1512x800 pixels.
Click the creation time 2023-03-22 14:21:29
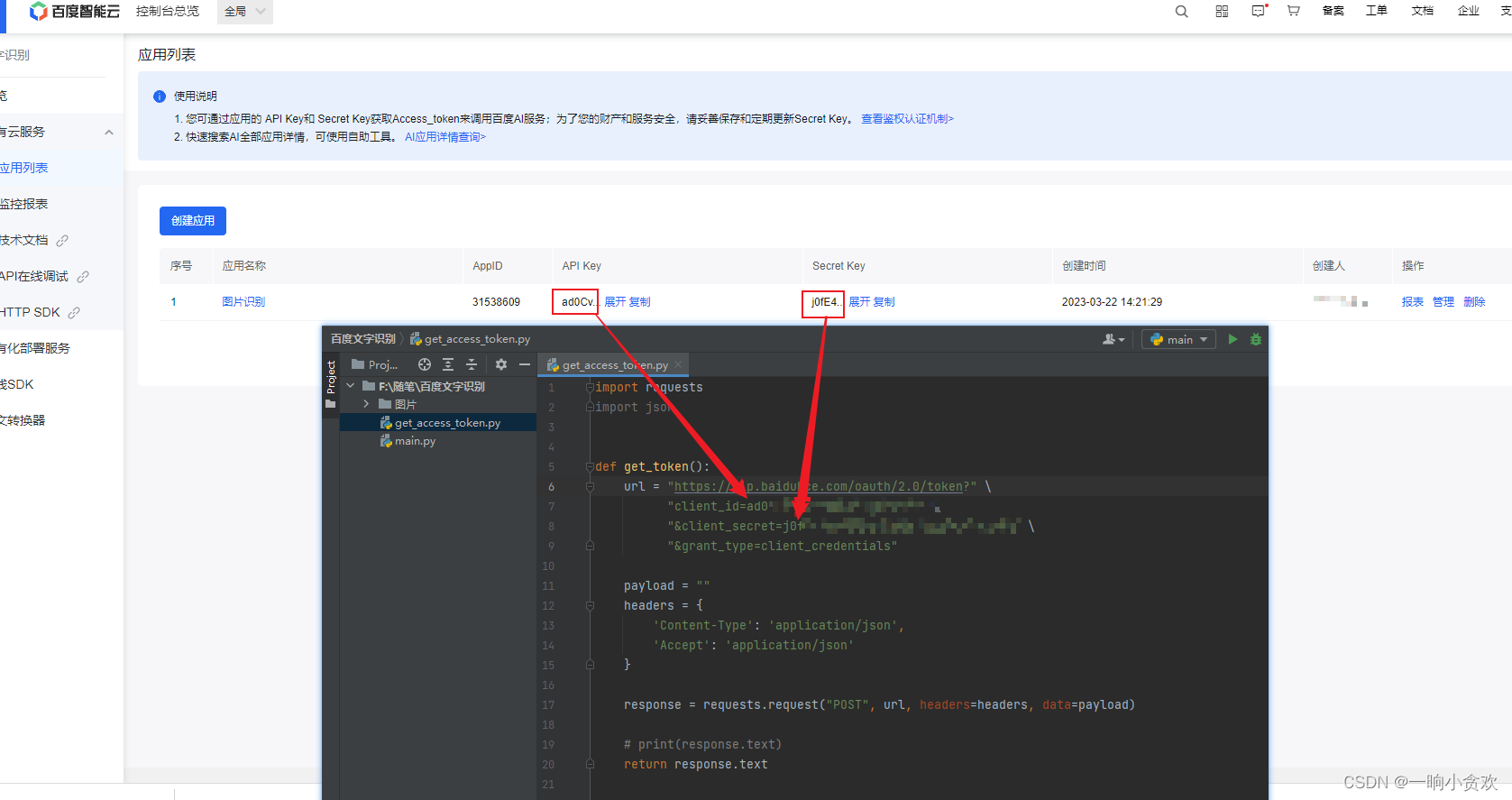click(1112, 302)
